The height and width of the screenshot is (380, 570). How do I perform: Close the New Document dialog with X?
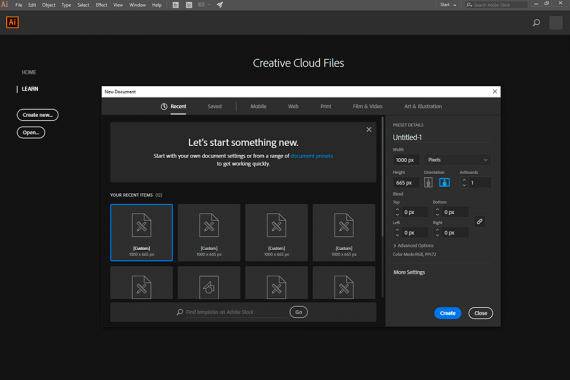click(x=495, y=92)
